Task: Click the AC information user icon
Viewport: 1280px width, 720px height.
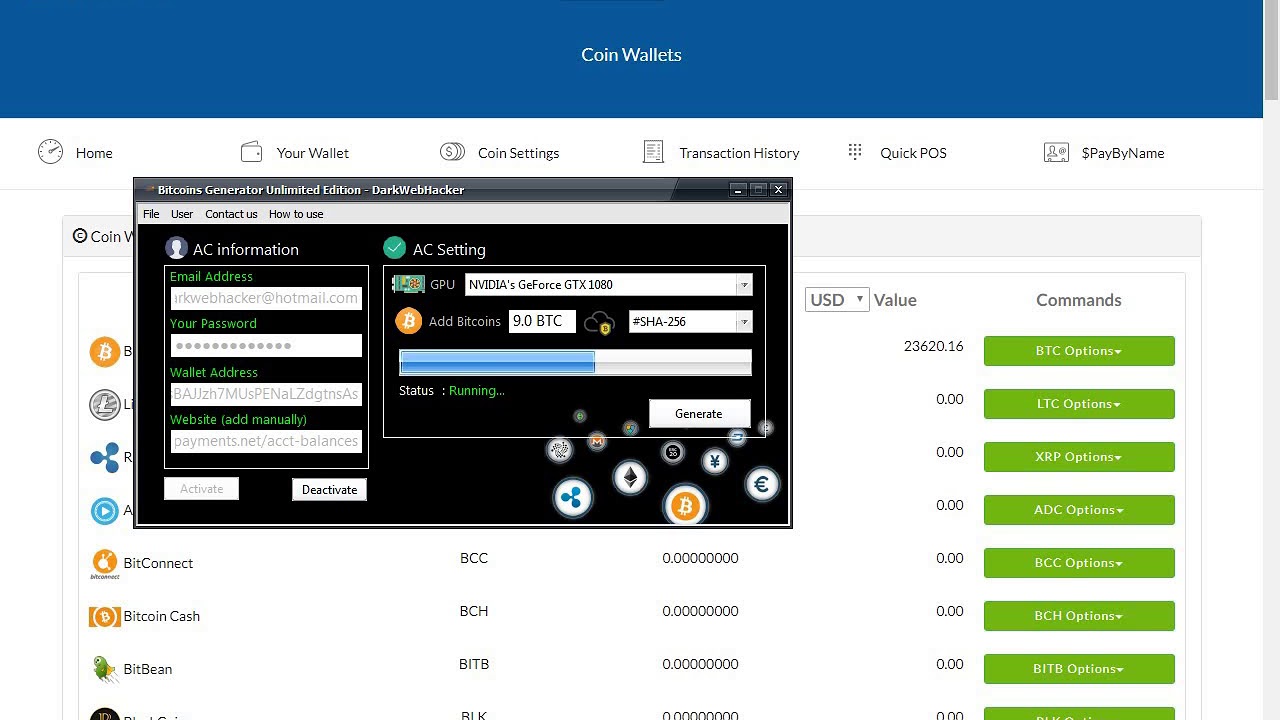Action: pyautogui.click(x=176, y=248)
